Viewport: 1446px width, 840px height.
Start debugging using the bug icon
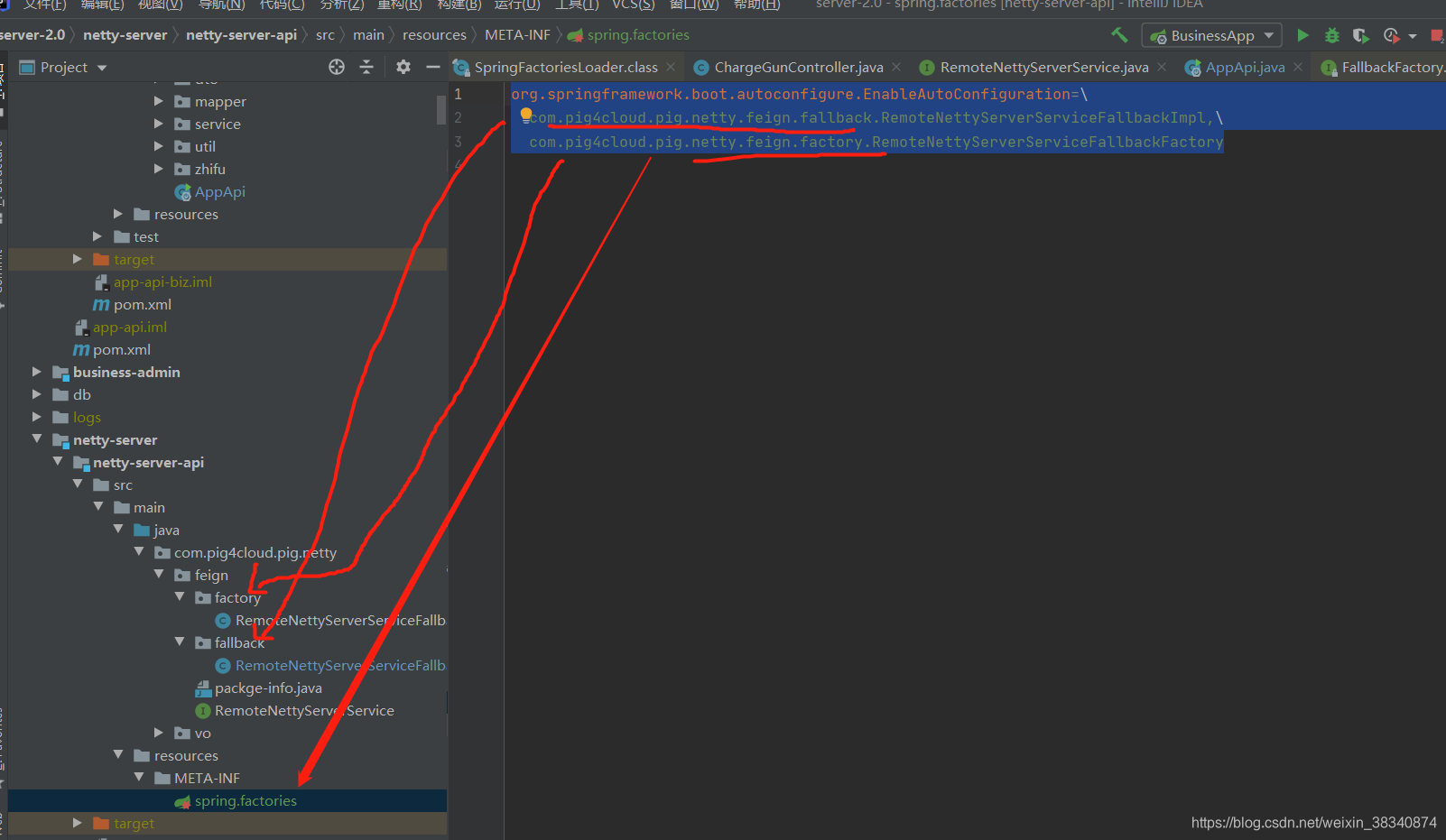click(x=1332, y=35)
